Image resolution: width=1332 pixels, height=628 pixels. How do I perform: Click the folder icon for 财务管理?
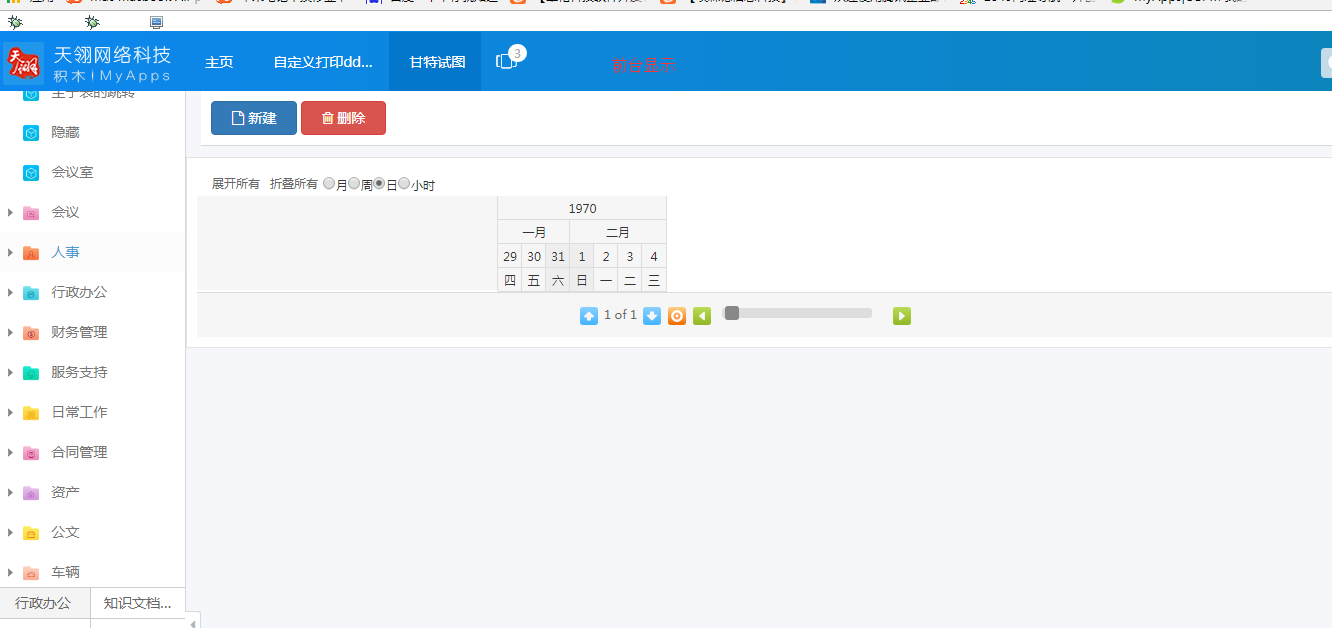pos(31,332)
